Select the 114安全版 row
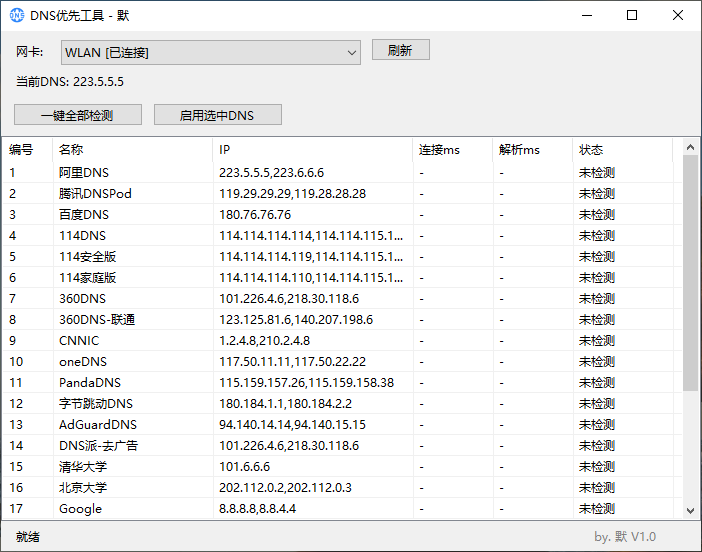The width and height of the screenshot is (702, 552). [342, 257]
